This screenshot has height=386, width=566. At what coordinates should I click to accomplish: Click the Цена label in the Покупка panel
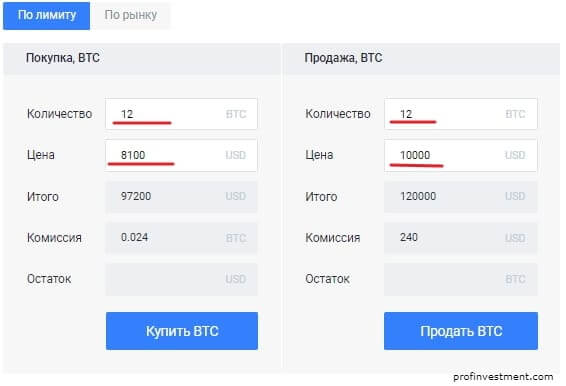point(41,155)
